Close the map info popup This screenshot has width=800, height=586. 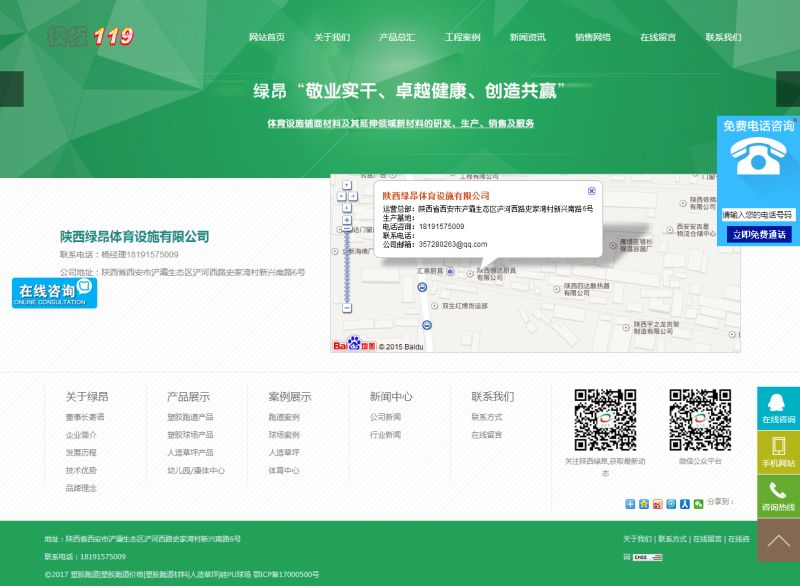tap(591, 191)
